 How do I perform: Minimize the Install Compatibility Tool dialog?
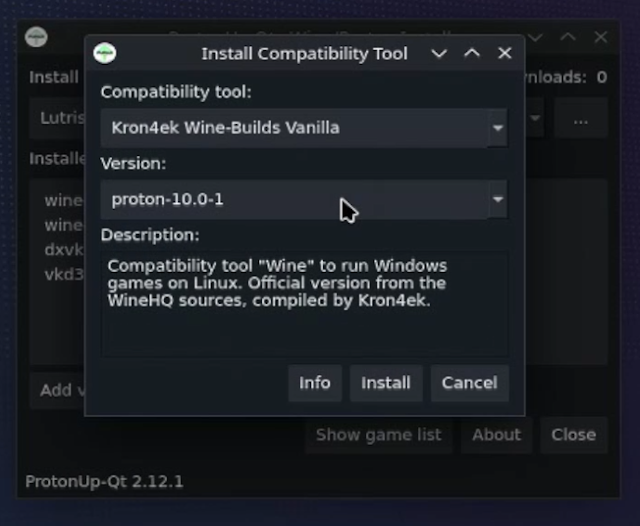coord(439,53)
